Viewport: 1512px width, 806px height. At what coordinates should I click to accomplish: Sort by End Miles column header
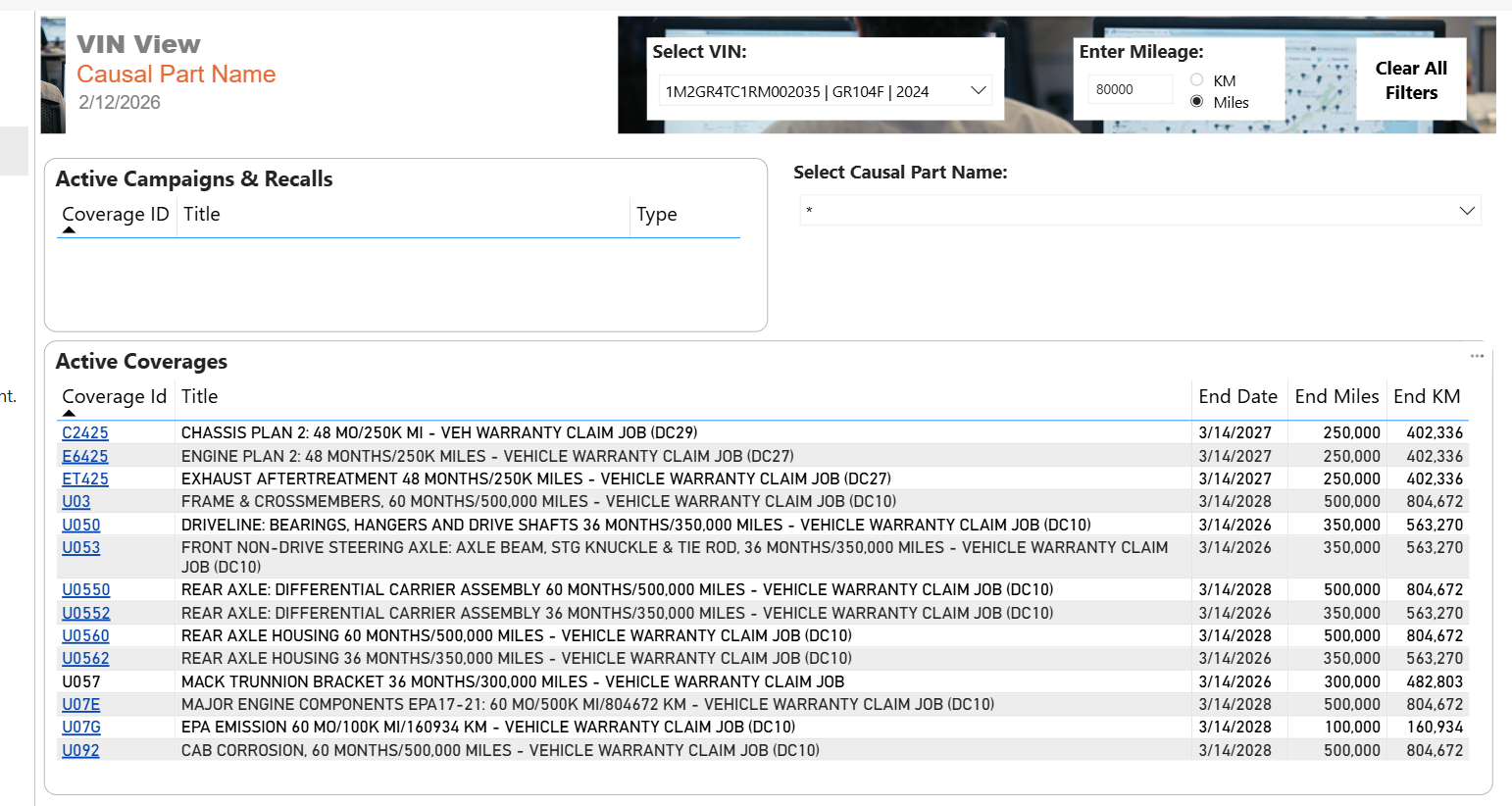pyautogui.click(x=1336, y=397)
